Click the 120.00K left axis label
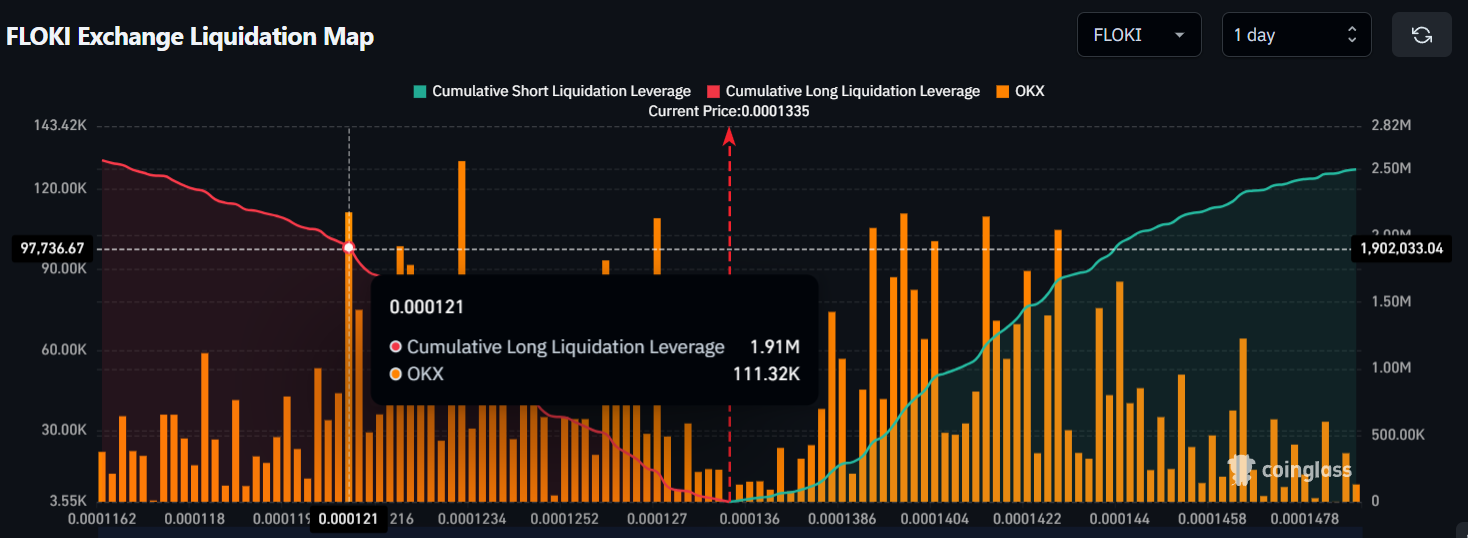This screenshot has width=1468, height=538. (60, 188)
